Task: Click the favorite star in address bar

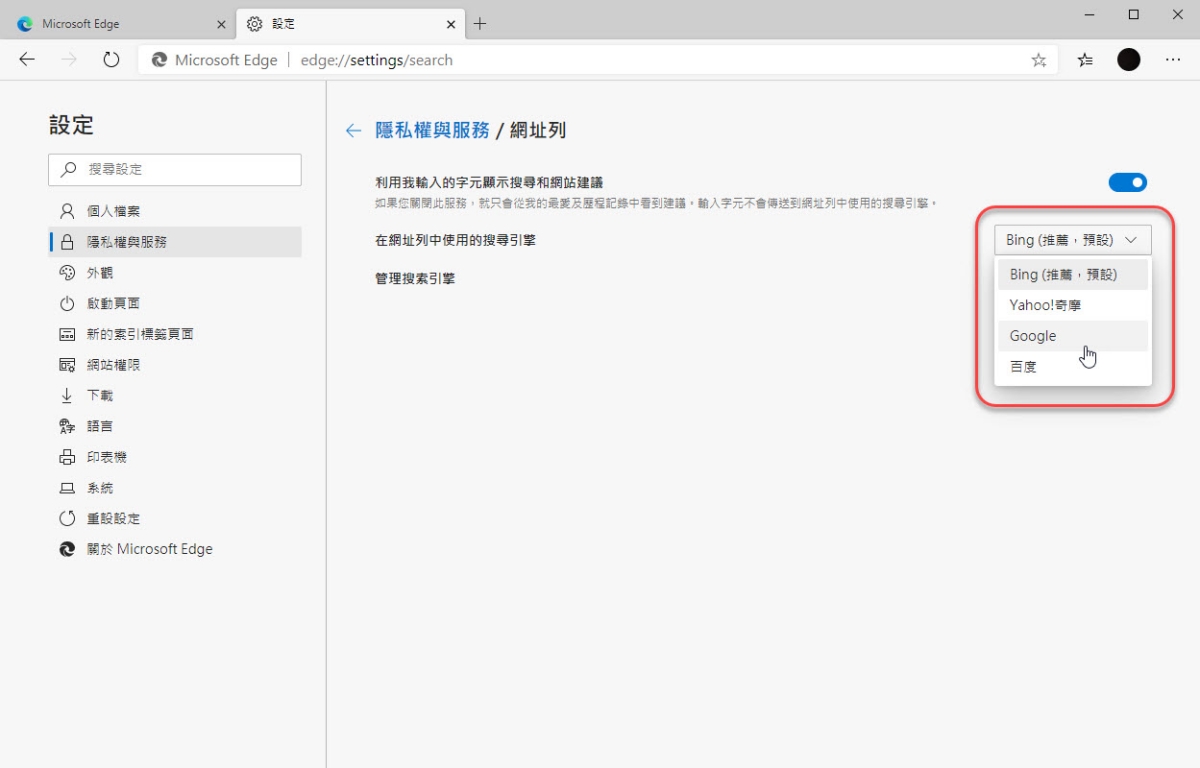Action: 1039,60
